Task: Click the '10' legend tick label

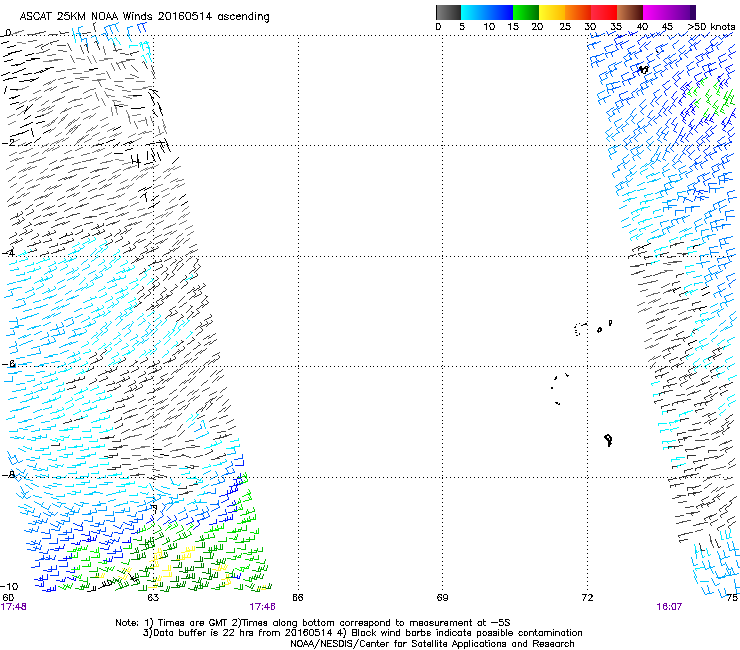Action: [489, 27]
